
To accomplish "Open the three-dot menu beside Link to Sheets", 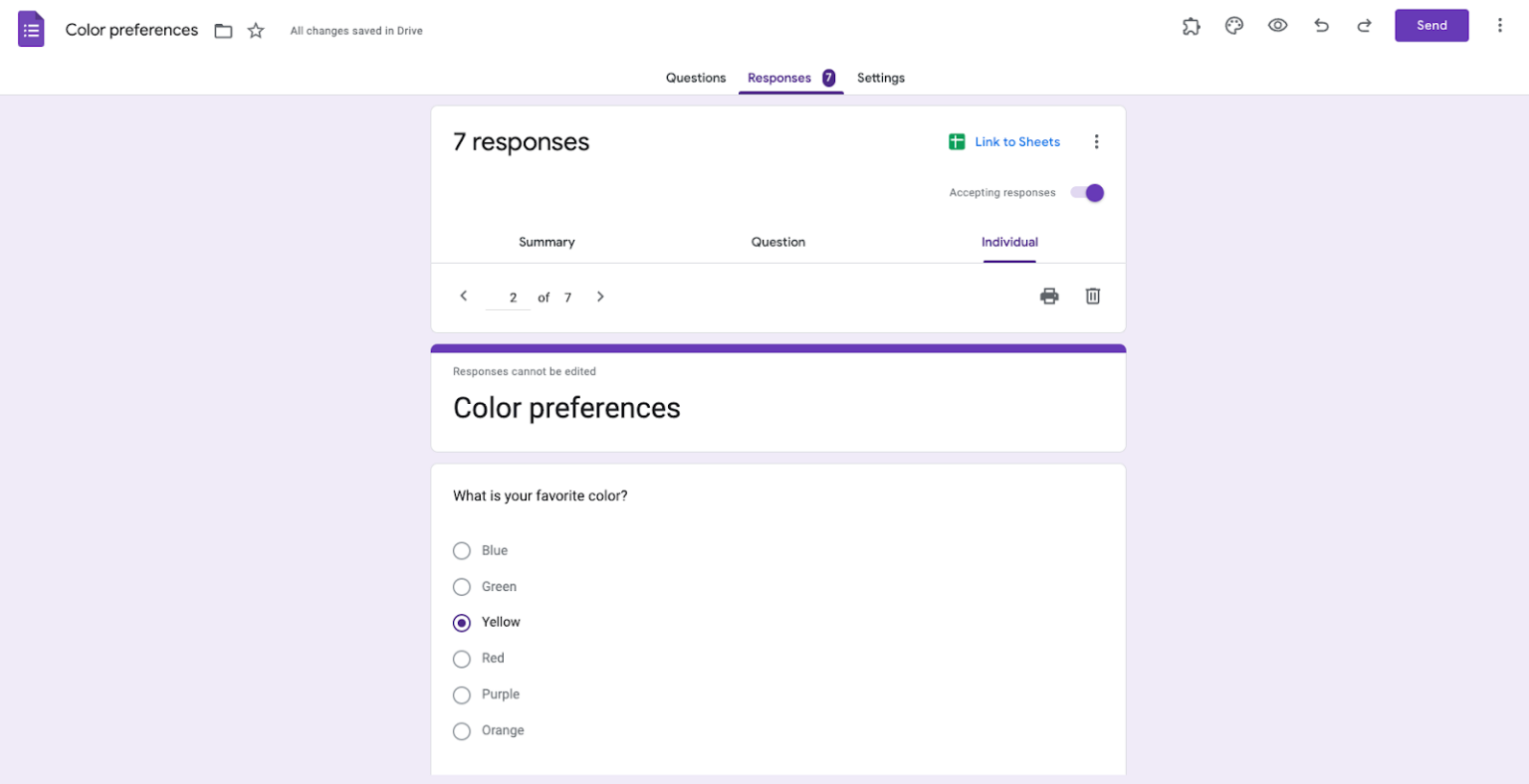I will click(x=1096, y=141).
